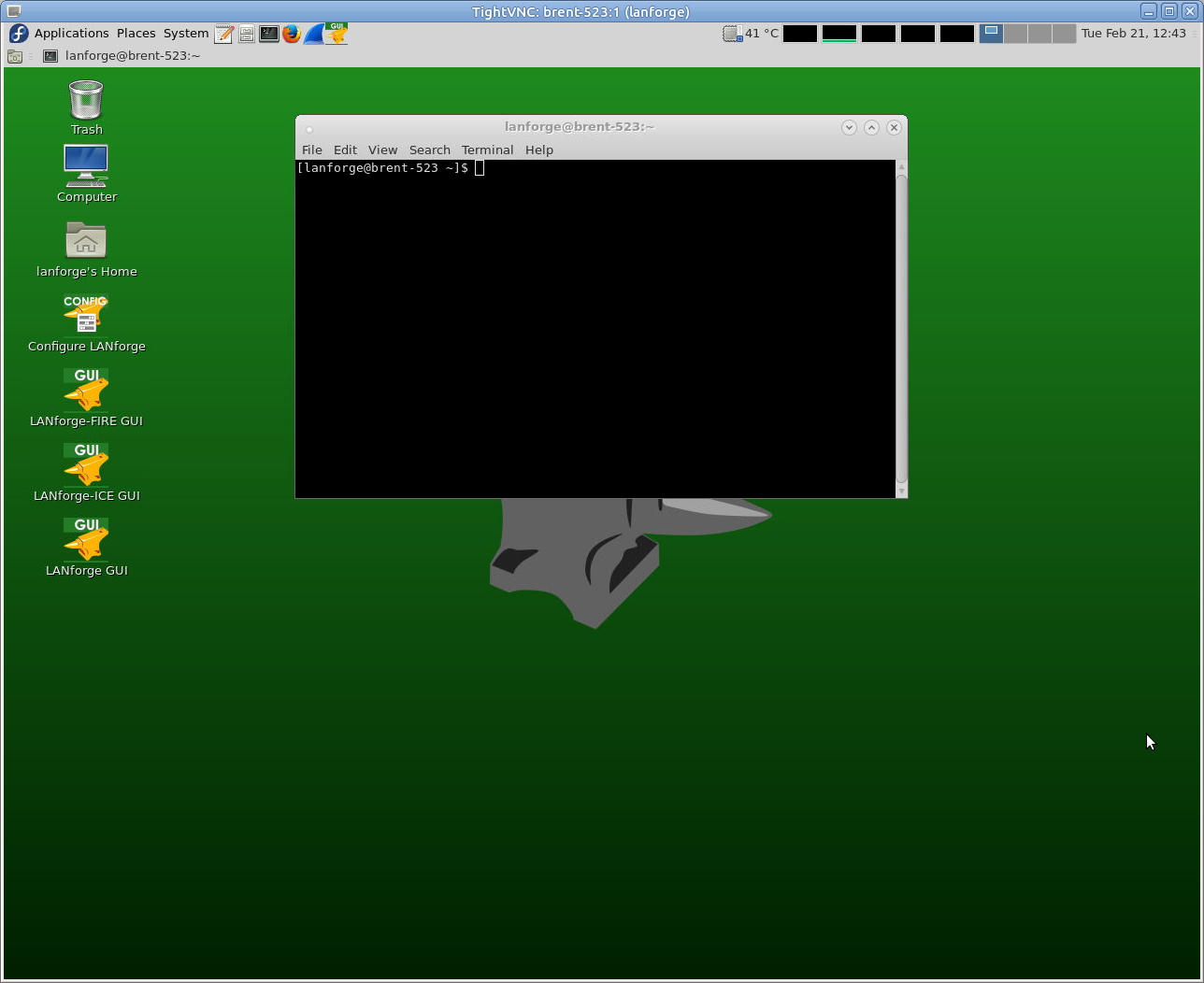
Task: Open the terminal View menu
Action: tap(382, 150)
